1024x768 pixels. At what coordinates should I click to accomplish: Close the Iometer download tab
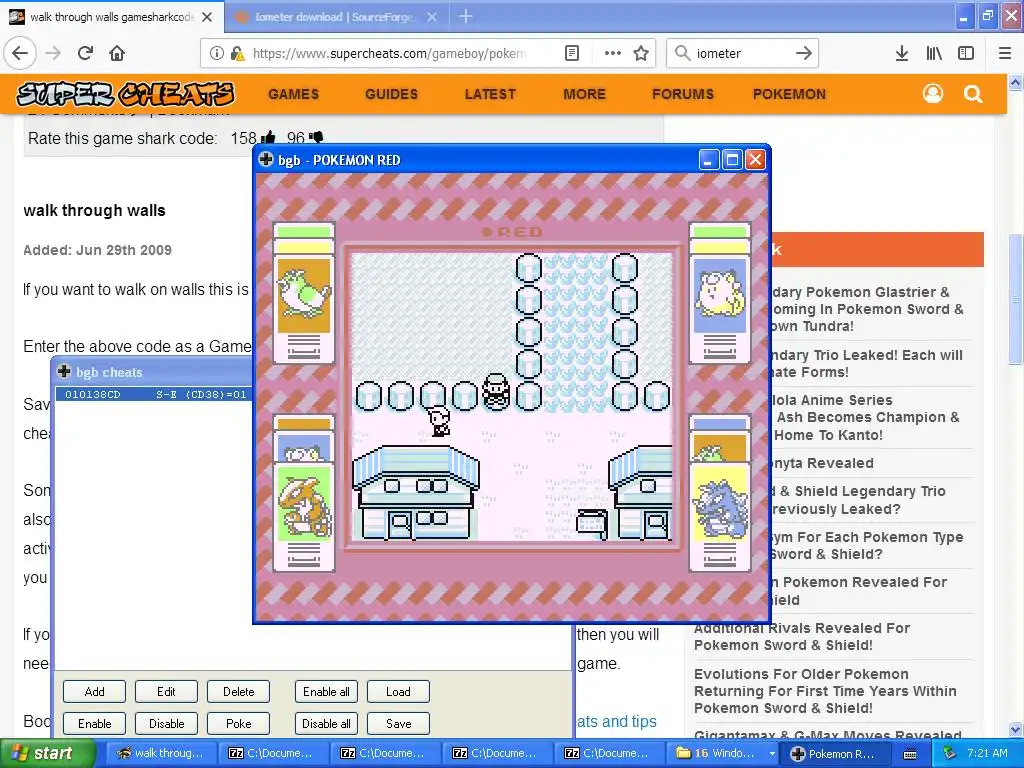[432, 17]
